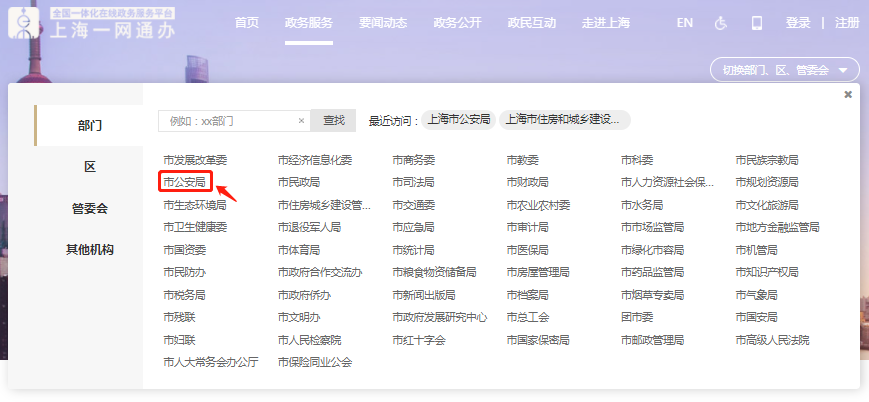
Task: Choose 市教委 department
Action: click(523, 160)
